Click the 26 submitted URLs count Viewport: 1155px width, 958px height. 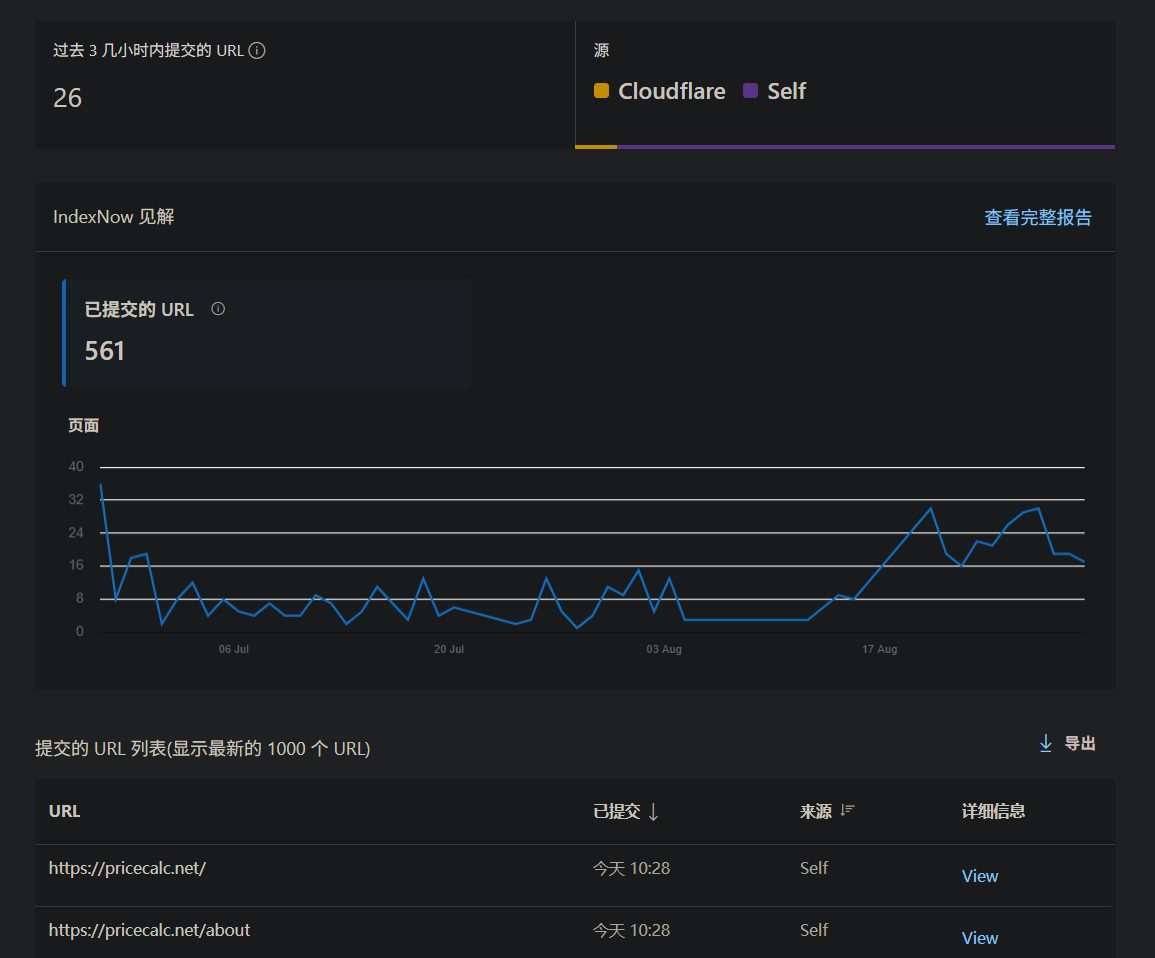(68, 98)
